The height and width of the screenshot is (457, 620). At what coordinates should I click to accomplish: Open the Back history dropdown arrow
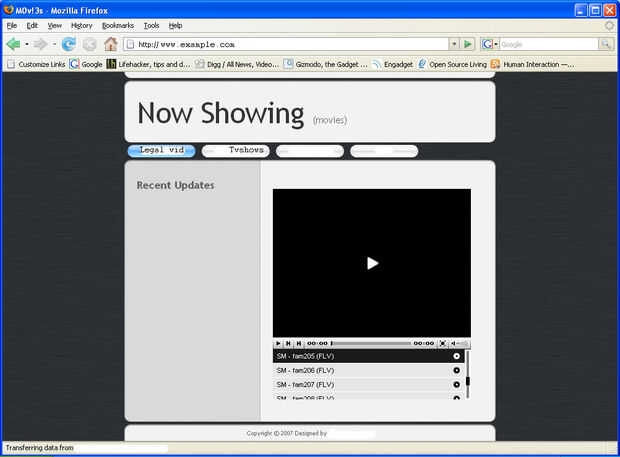[x=26, y=44]
